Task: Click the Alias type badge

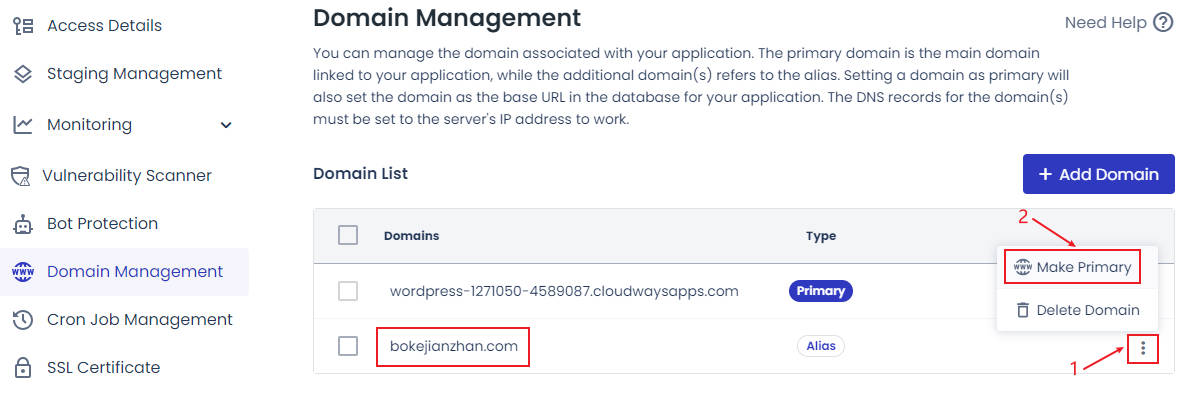Action: [821, 346]
